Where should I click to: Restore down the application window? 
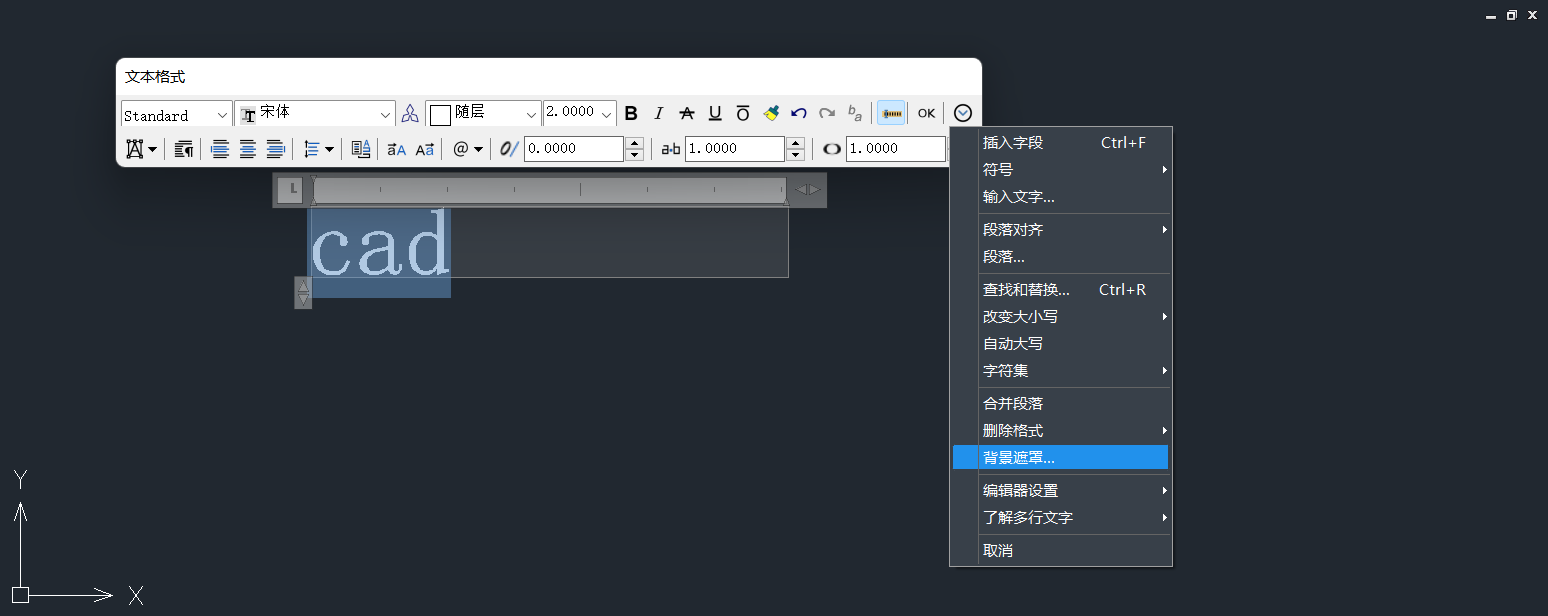pos(1512,15)
